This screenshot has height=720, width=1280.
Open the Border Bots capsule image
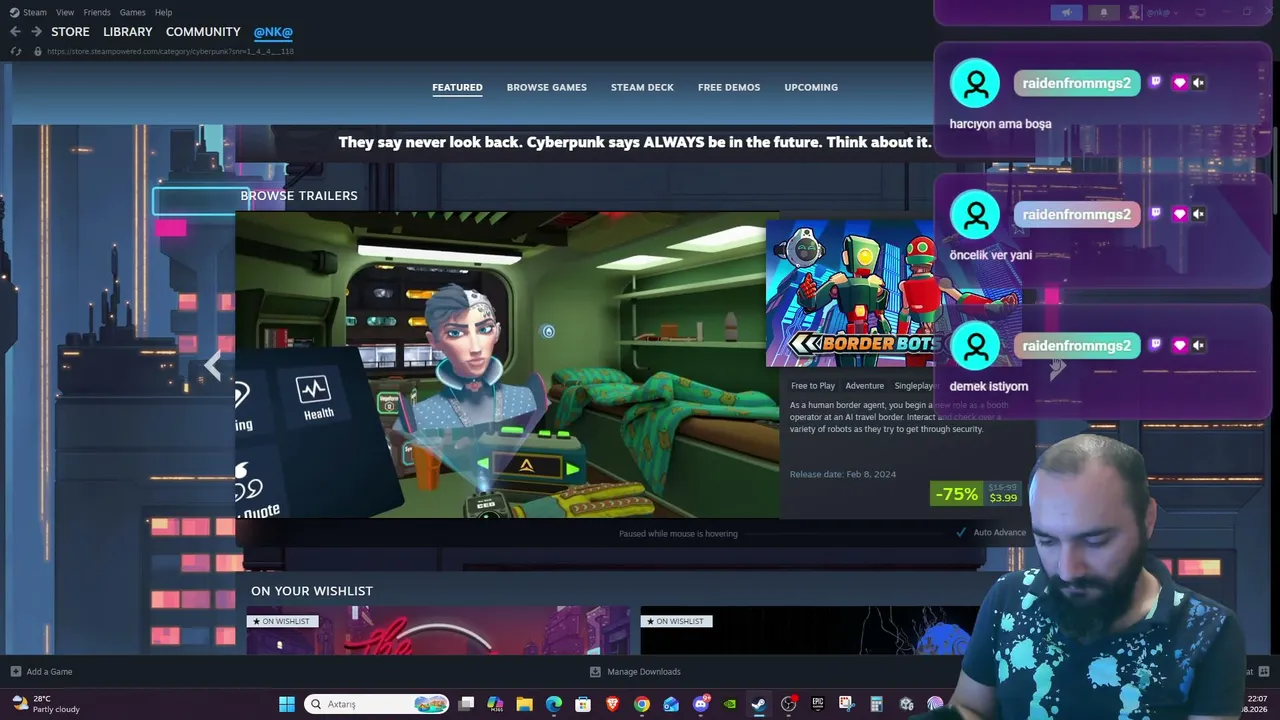[894, 294]
